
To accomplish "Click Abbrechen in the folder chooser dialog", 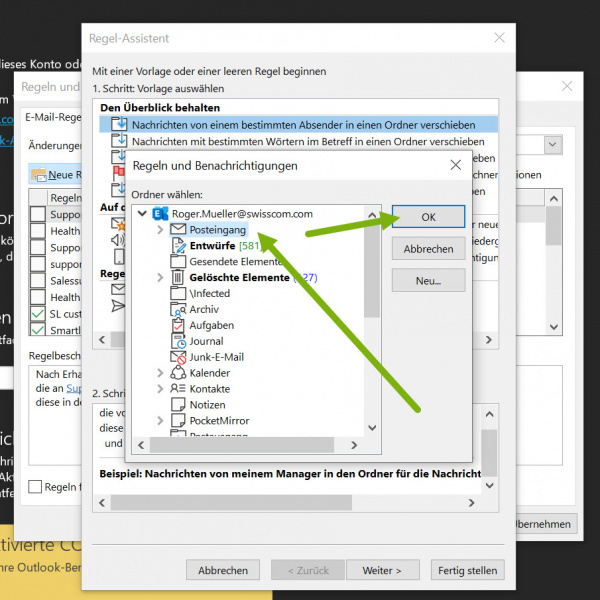I will pos(428,249).
